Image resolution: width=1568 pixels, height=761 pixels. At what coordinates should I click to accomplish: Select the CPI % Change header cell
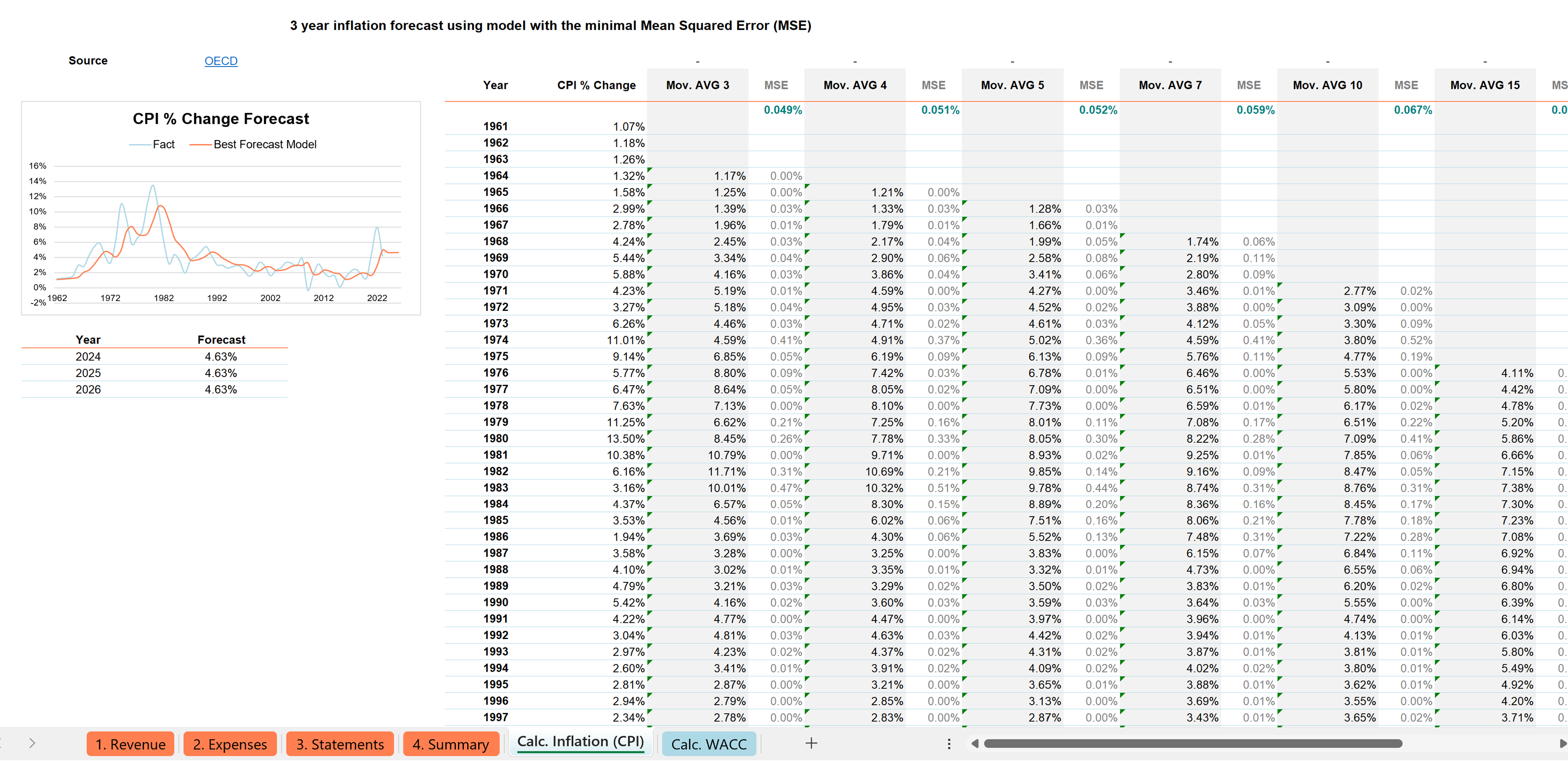tap(596, 85)
